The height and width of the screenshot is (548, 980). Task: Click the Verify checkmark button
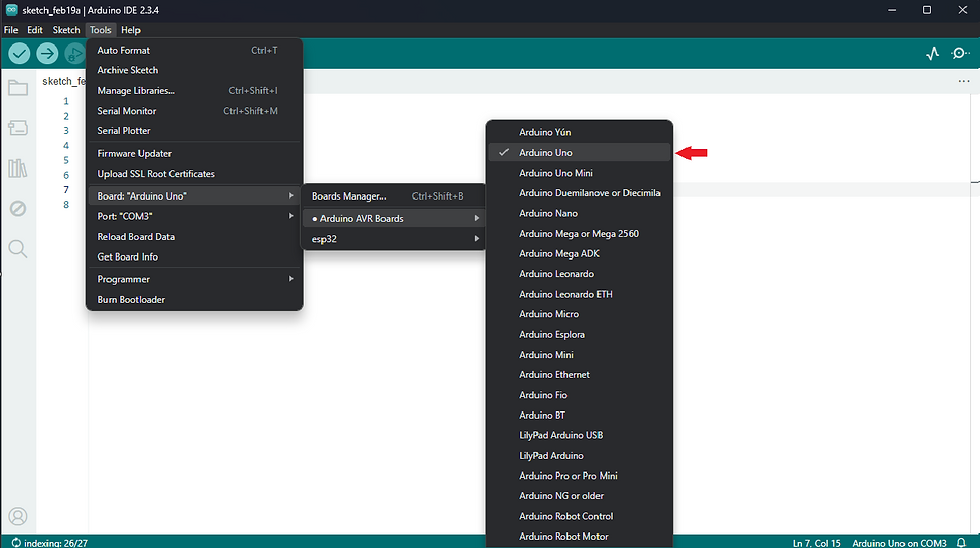(19, 54)
